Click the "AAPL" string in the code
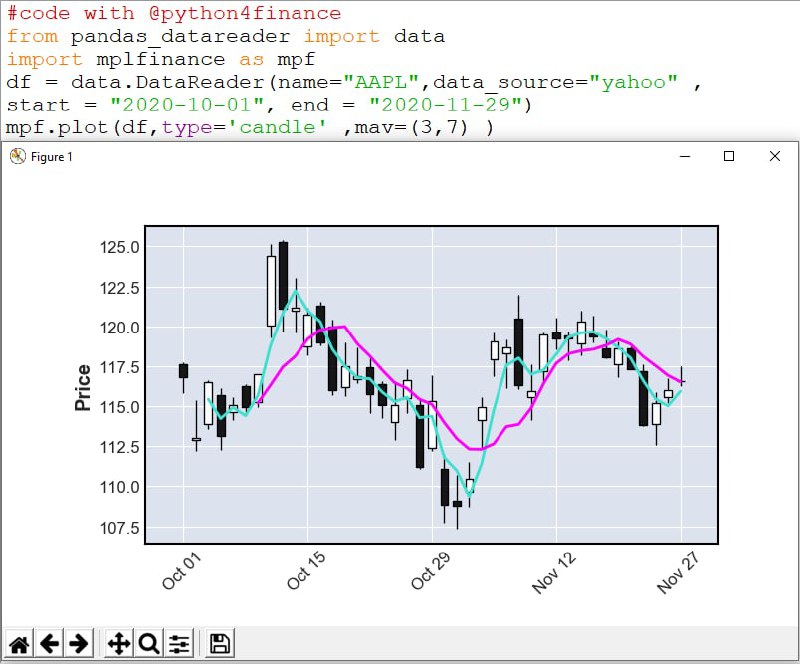This screenshot has height=664, width=800. (x=381, y=82)
